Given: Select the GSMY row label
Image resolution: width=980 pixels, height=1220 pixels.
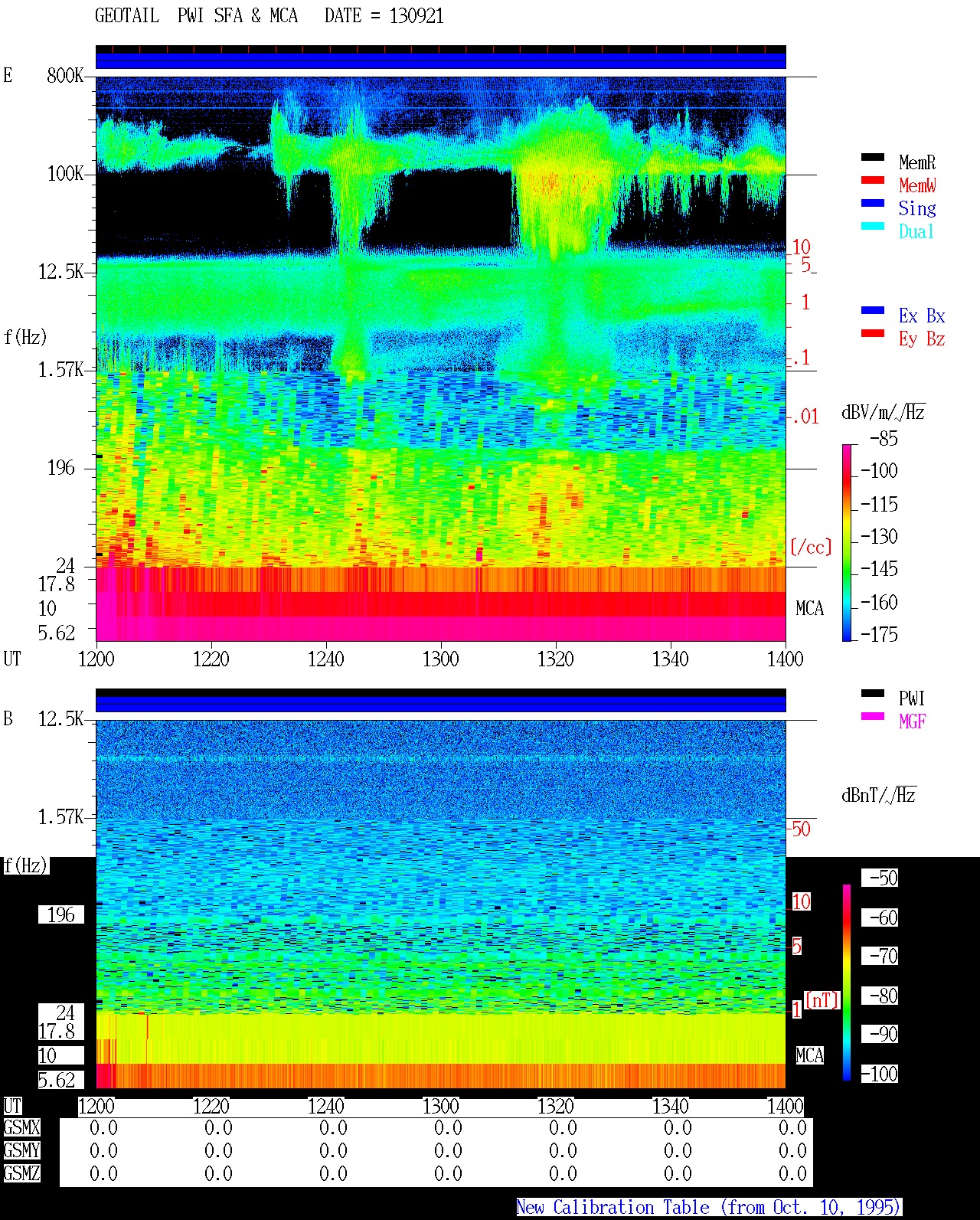Looking at the screenshot, I should (21, 1151).
